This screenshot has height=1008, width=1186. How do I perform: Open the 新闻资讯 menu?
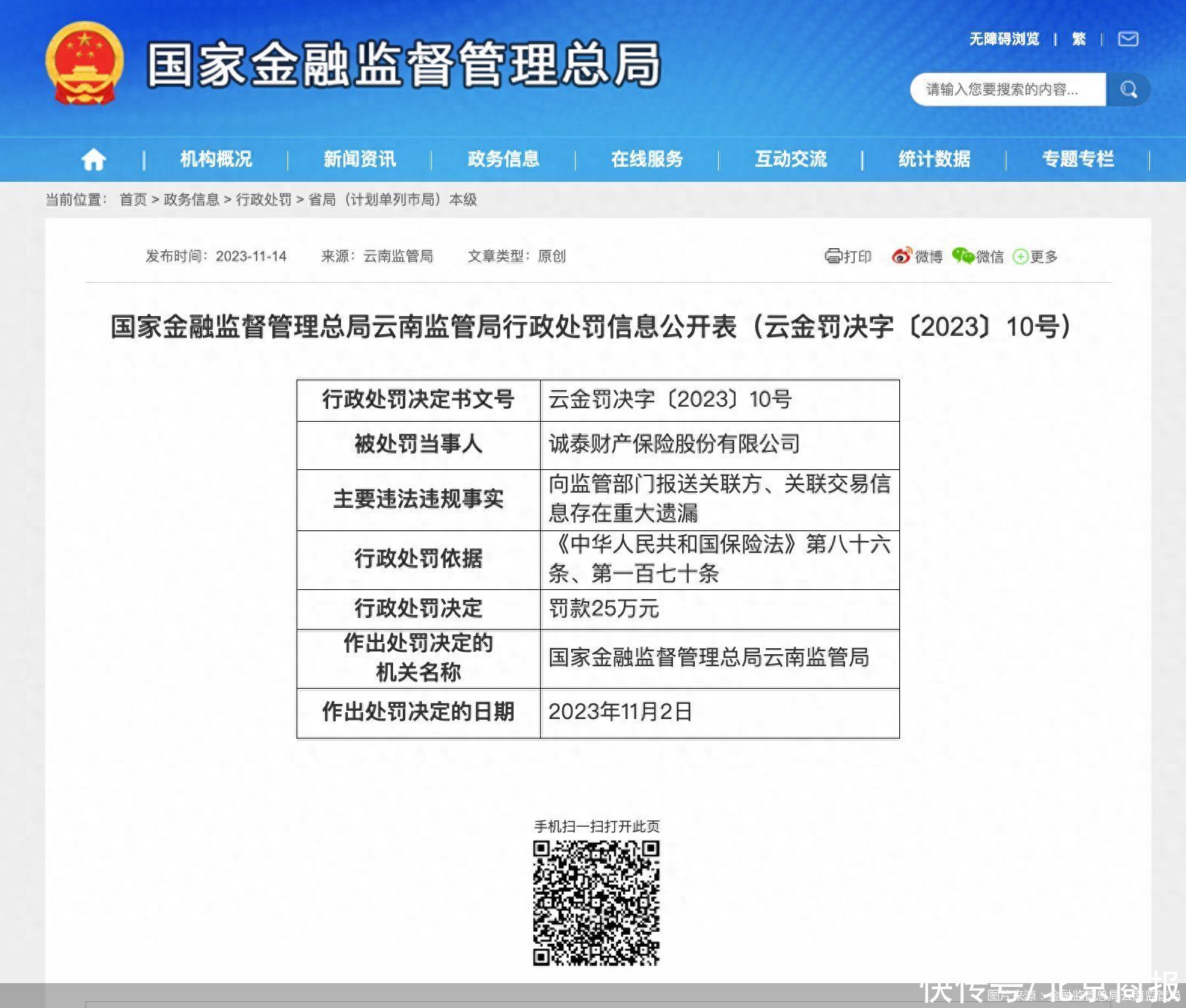(359, 159)
